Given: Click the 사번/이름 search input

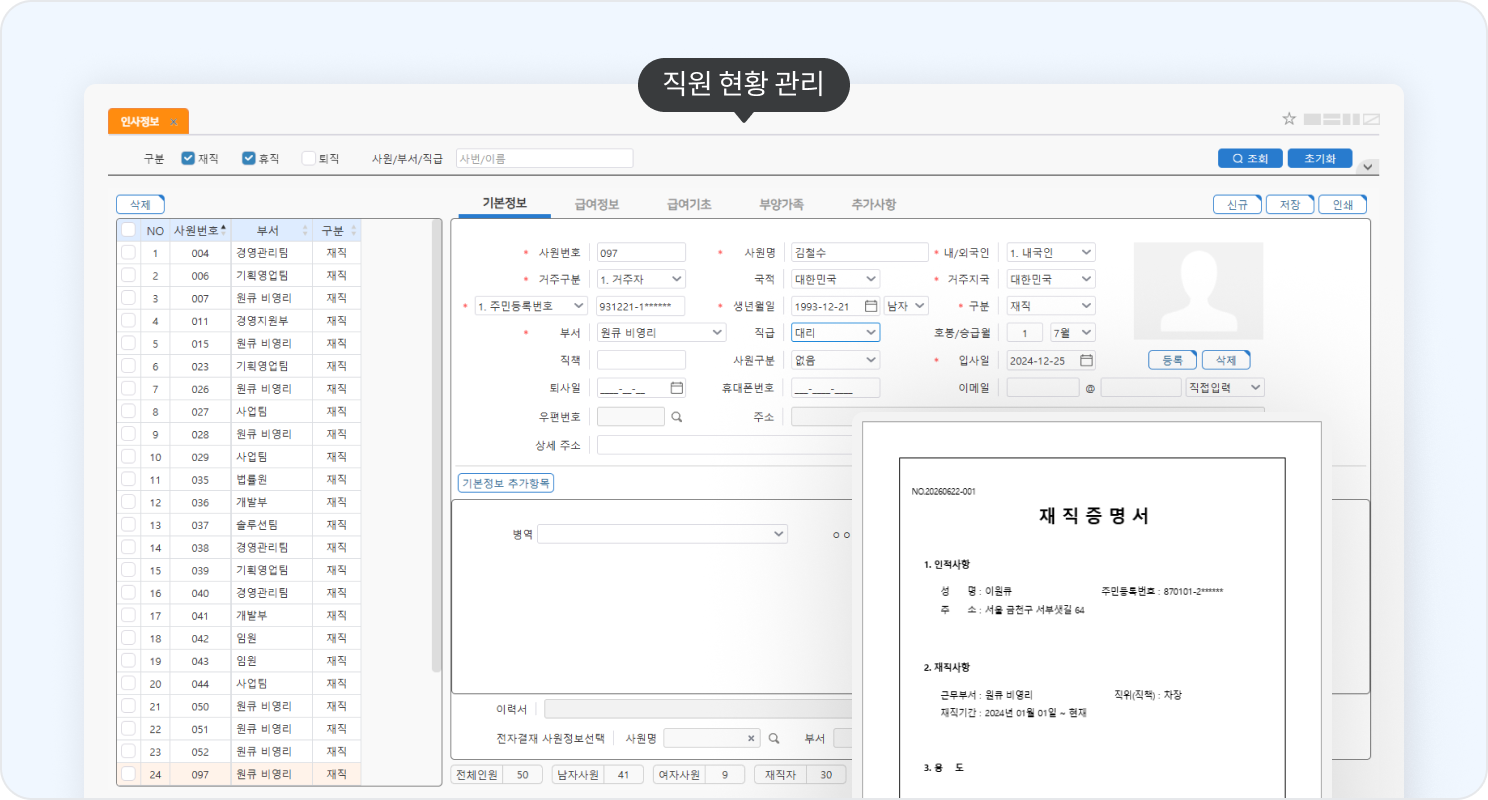Looking at the screenshot, I should [x=544, y=158].
